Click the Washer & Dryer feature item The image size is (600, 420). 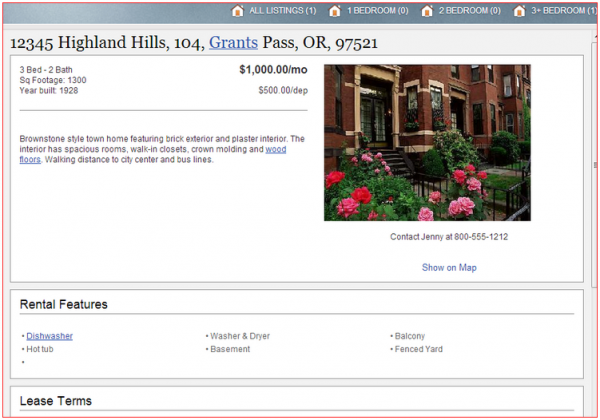point(239,336)
